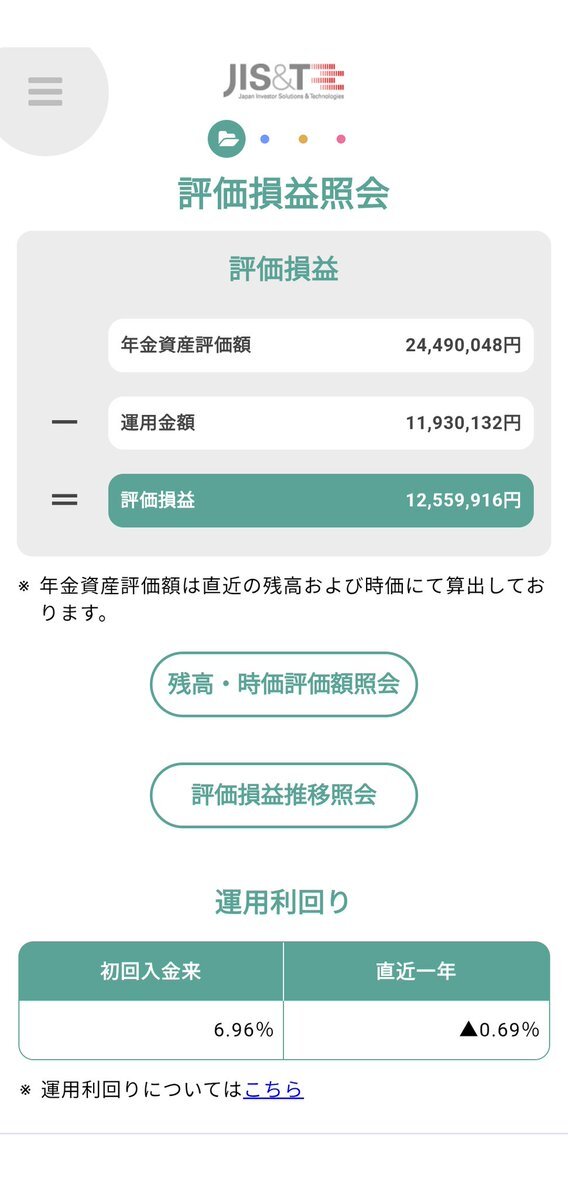Open the hamburger menu
Screen dimensions: 568x1199
point(45,92)
